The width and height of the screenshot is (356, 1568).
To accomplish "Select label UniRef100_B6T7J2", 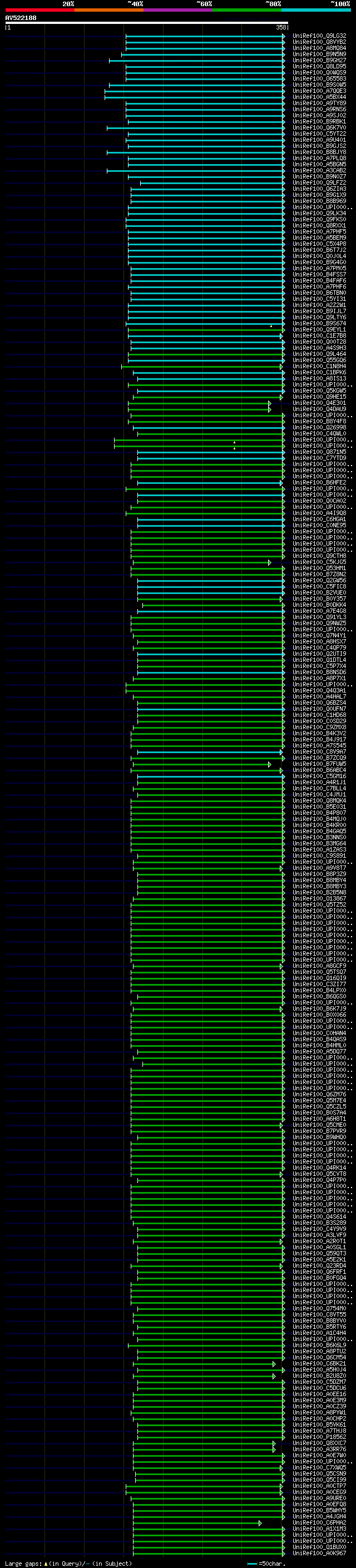I will coord(319,250).
